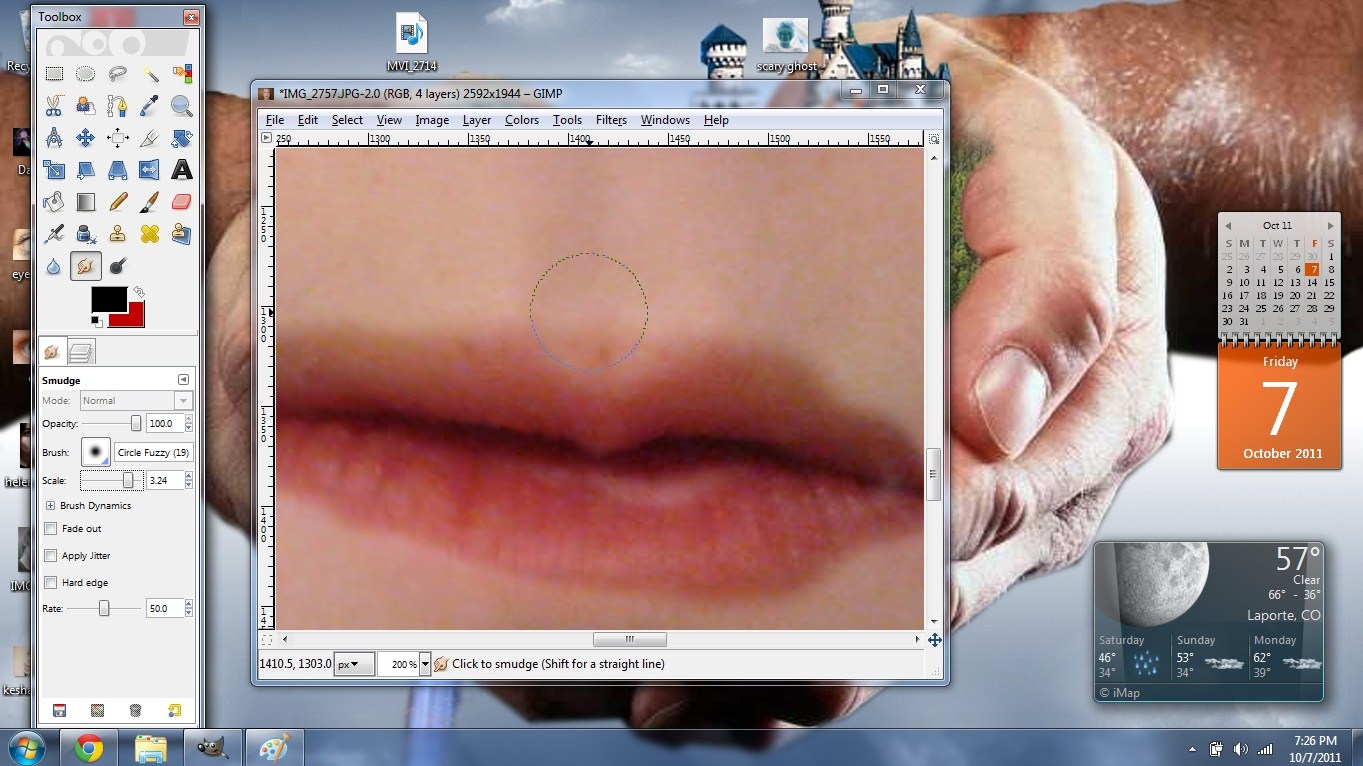Select the Bucket Fill tool
The width and height of the screenshot is (1363, 766).
click(x=54, y=201)
